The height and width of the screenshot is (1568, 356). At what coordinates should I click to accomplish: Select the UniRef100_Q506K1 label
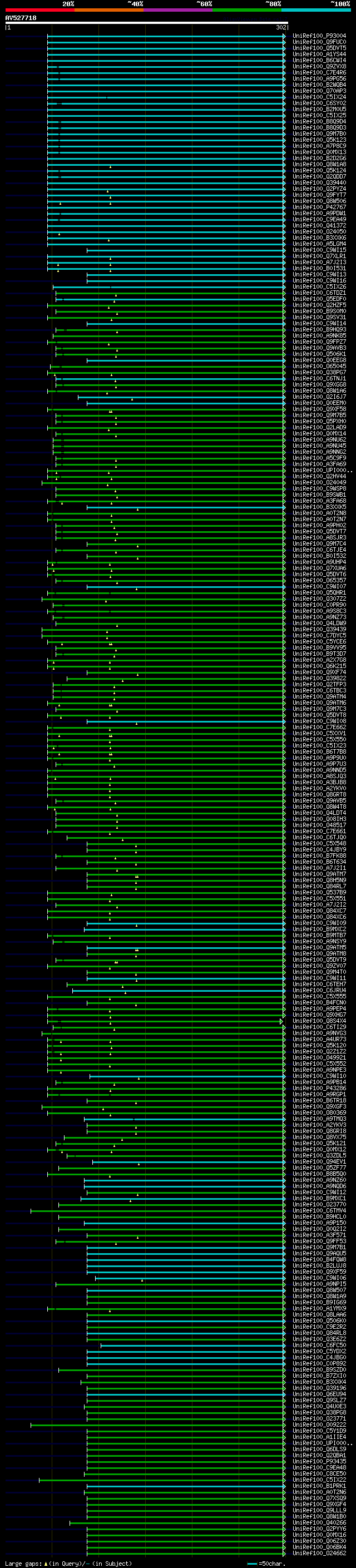coord(319,354)
